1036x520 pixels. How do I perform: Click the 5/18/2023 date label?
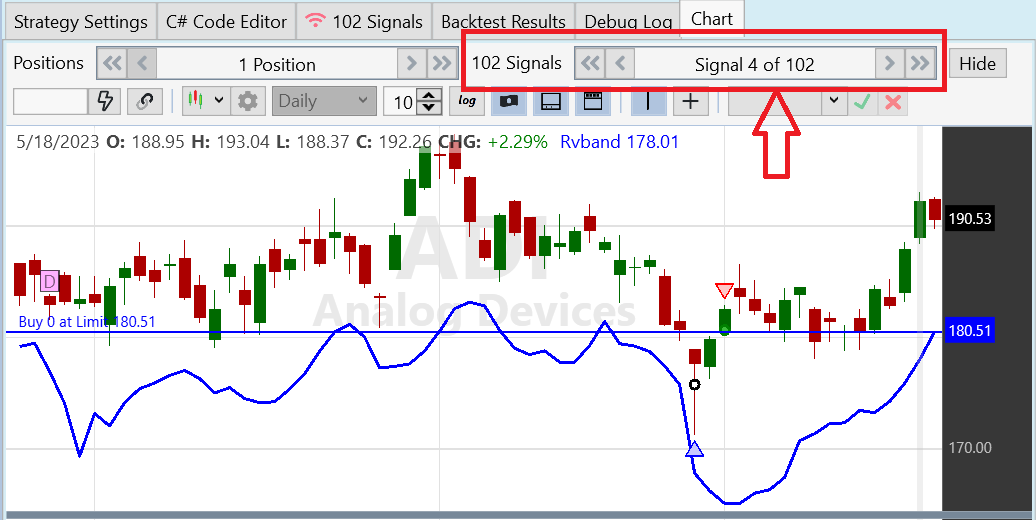[x=57, y=142]
